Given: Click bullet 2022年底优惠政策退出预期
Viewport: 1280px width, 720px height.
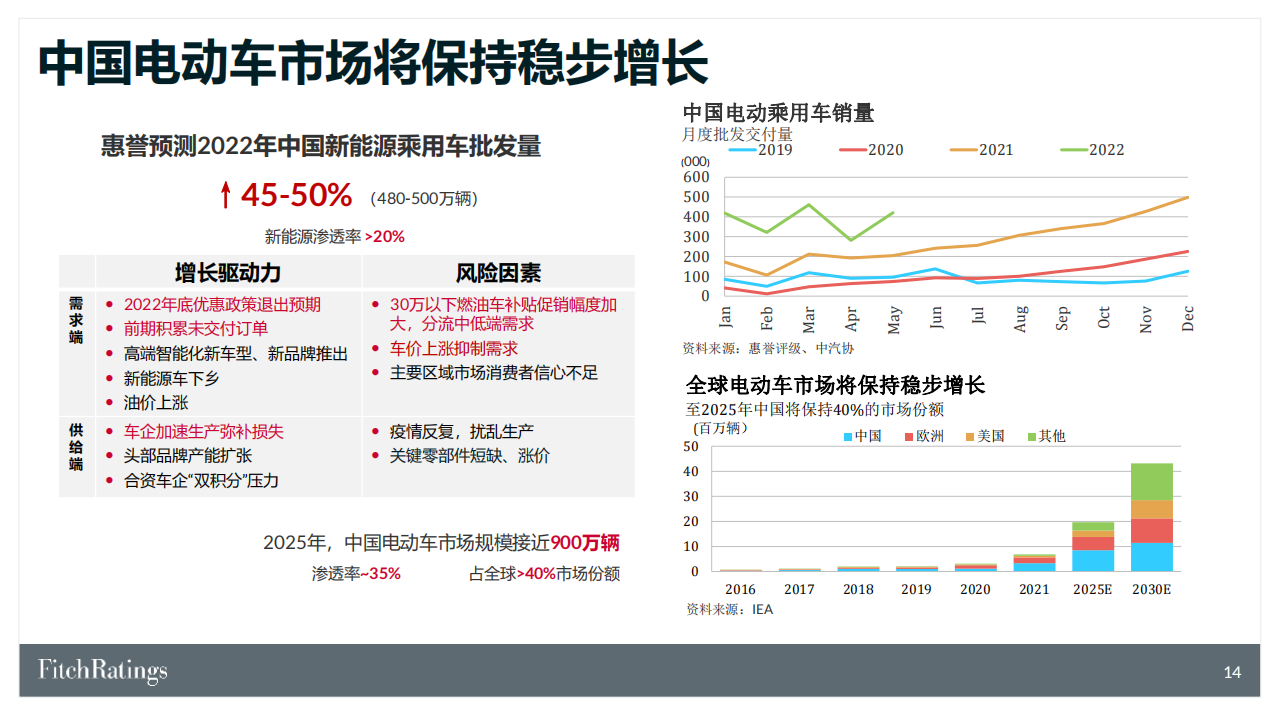Looking at the screenshot, I should point(222,304).
